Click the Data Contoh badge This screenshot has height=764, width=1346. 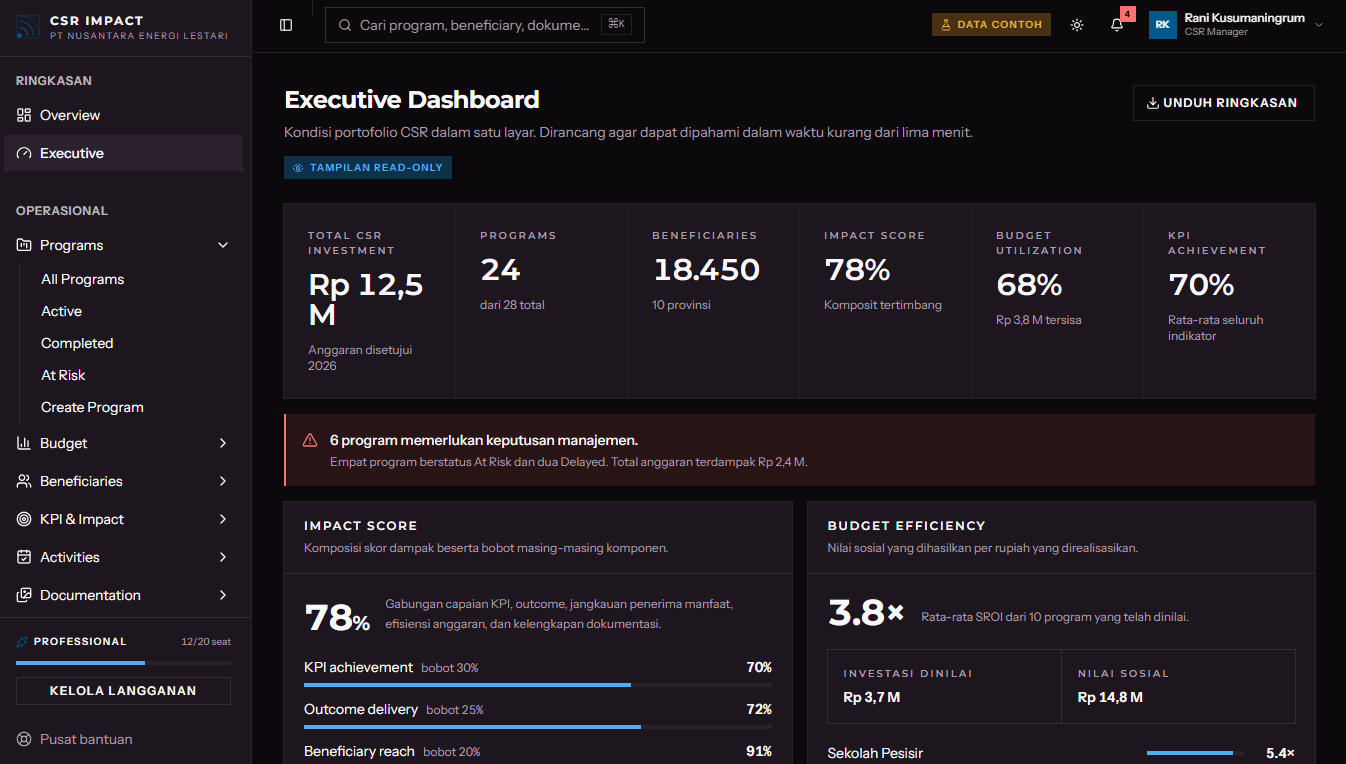[x=991, y=25]
